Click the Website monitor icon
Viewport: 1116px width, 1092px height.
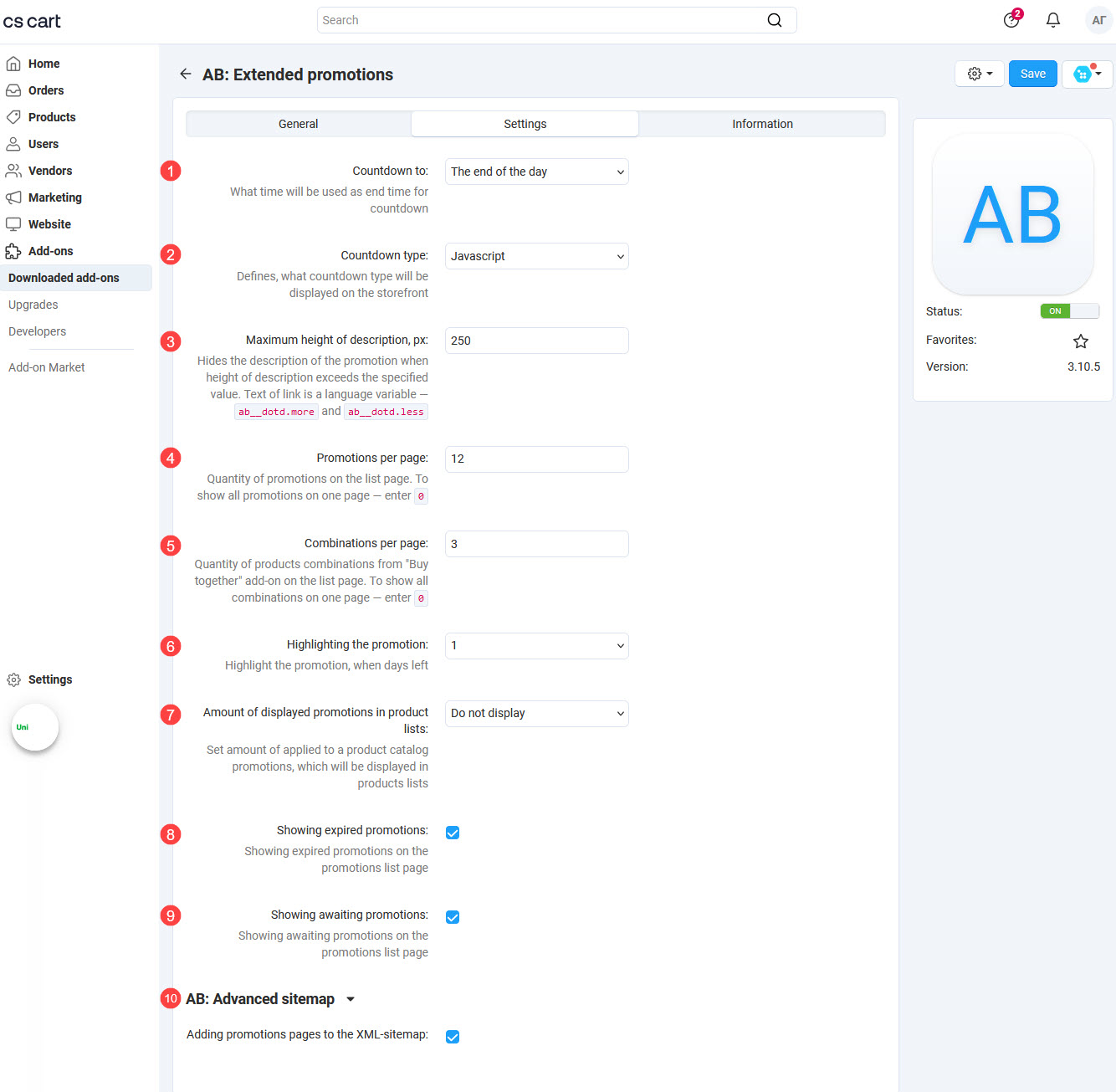13,224
